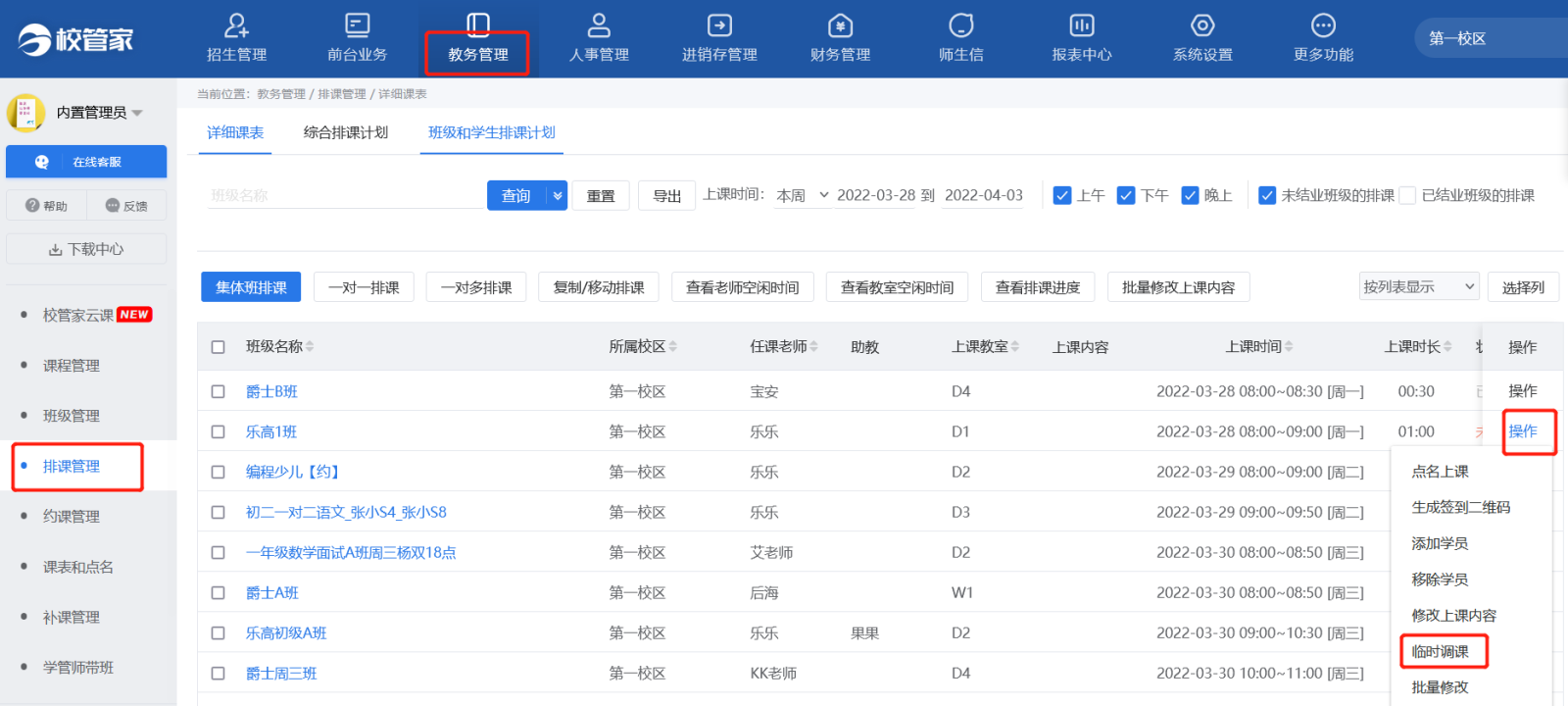Sort by 所属校区 column arrows
The height and width of the screenshot is (706, 1568).
(672, 346)
